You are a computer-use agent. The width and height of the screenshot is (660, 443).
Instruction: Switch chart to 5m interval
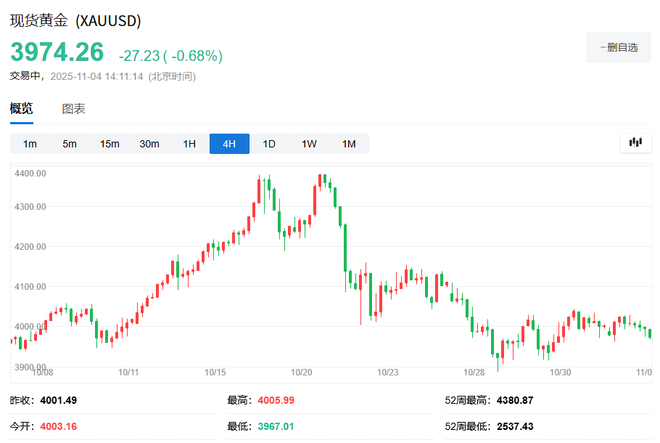70,144
